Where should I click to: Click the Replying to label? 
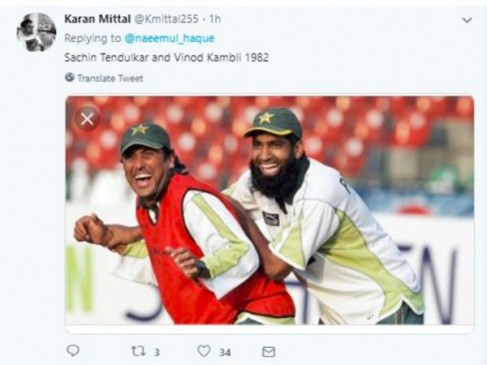click(92, 38)
